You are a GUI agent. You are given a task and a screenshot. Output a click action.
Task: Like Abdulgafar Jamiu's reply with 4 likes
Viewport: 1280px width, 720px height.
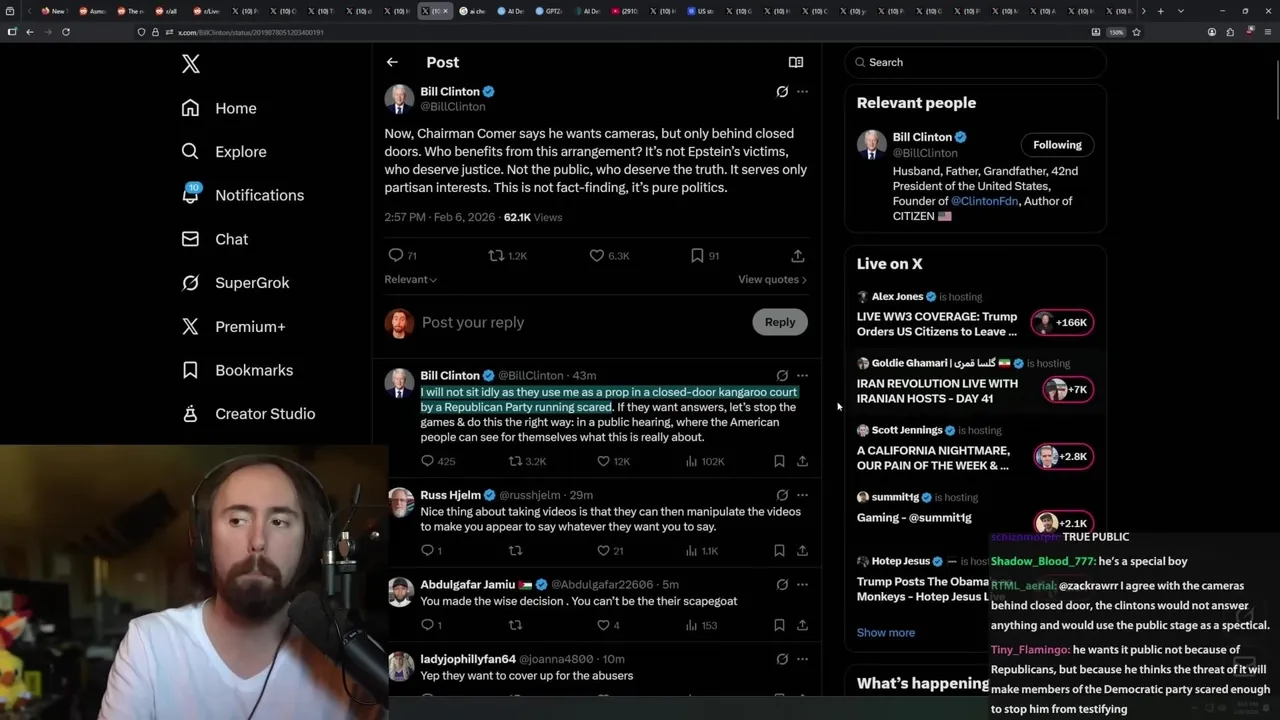point(609,625)
